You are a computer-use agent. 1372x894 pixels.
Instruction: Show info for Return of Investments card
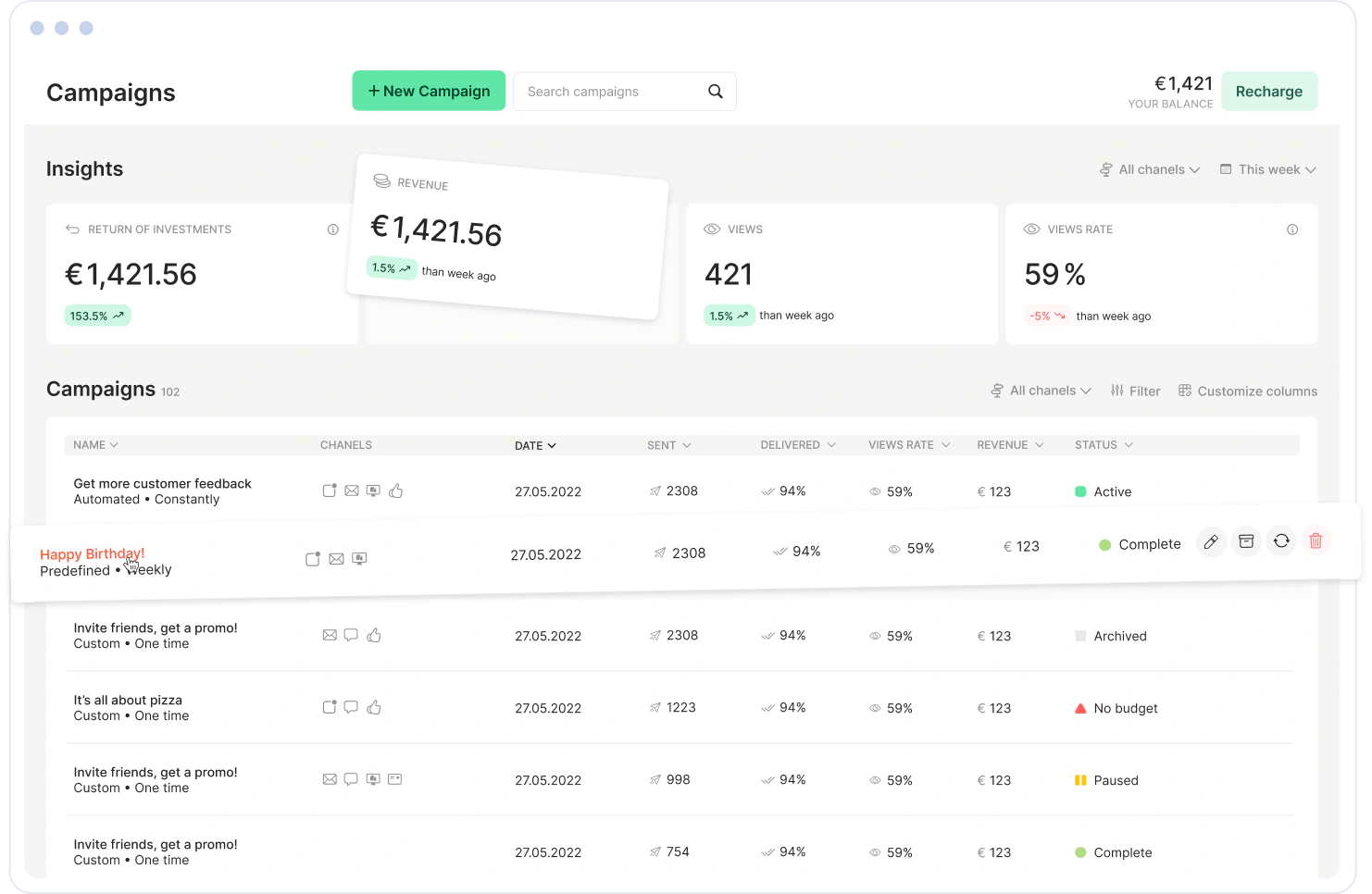pyautogui.click(x=333, y=230)
